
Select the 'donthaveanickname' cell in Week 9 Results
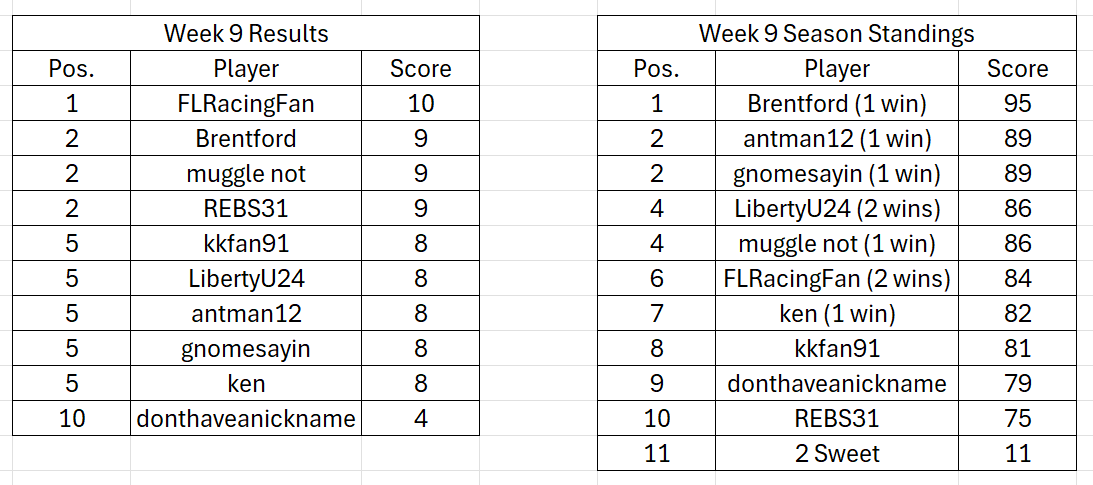click(x=246, y=418)
